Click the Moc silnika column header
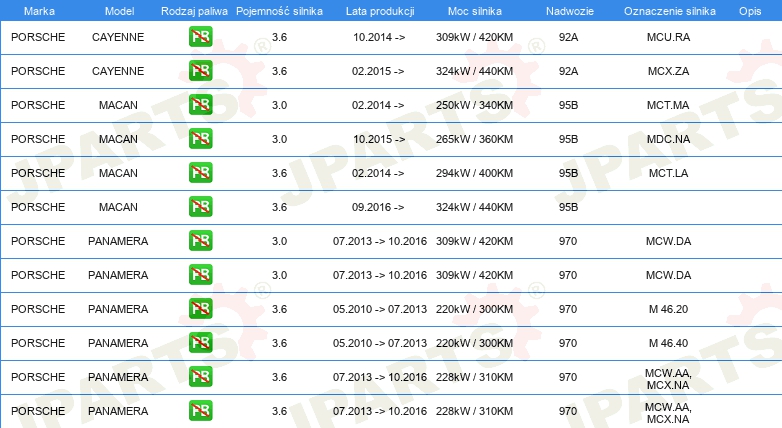The image size is (782, 428). (x=475, y=11)
